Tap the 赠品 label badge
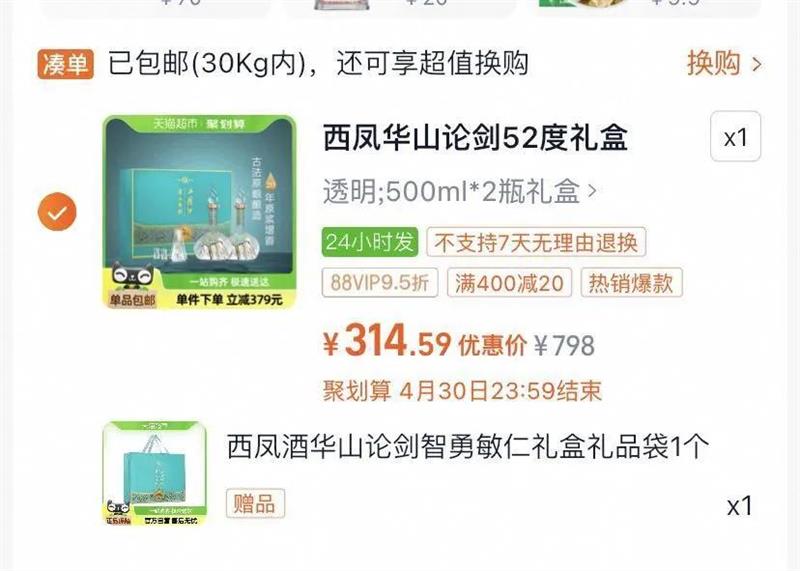 (x=256, y=504)
